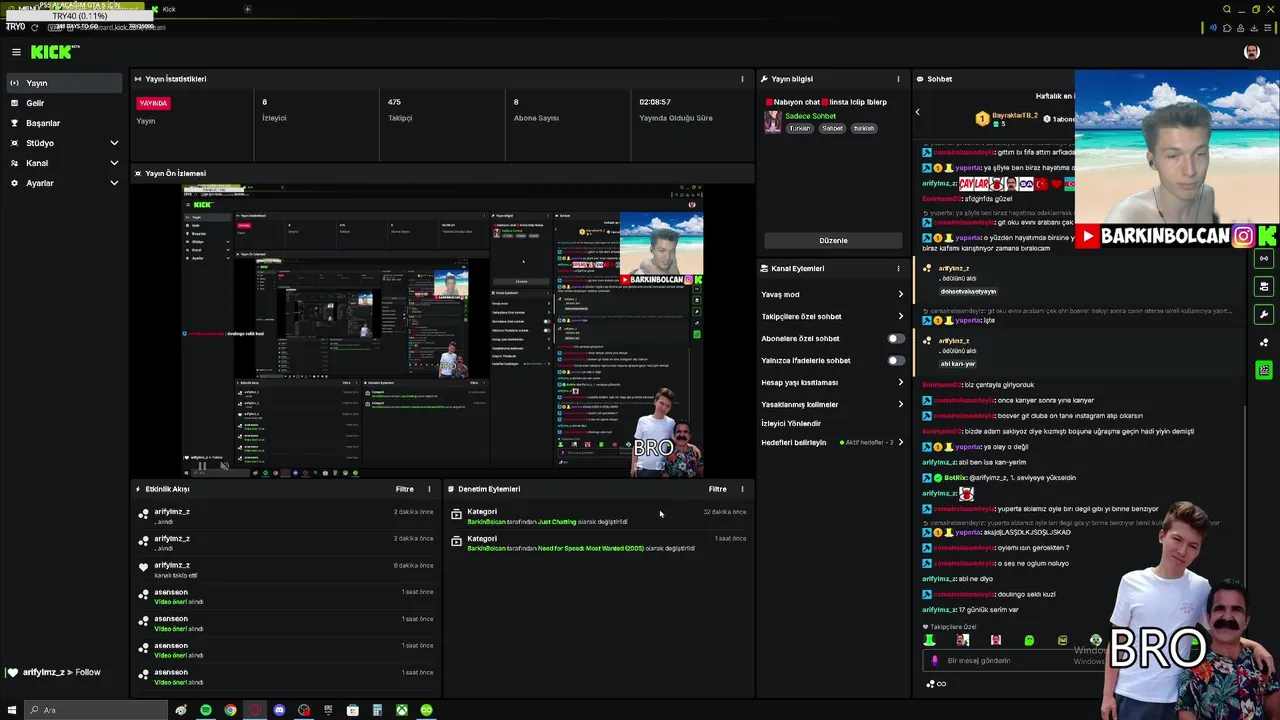
Task: Select Gelir in the sidebar
Action: point(65,103)
